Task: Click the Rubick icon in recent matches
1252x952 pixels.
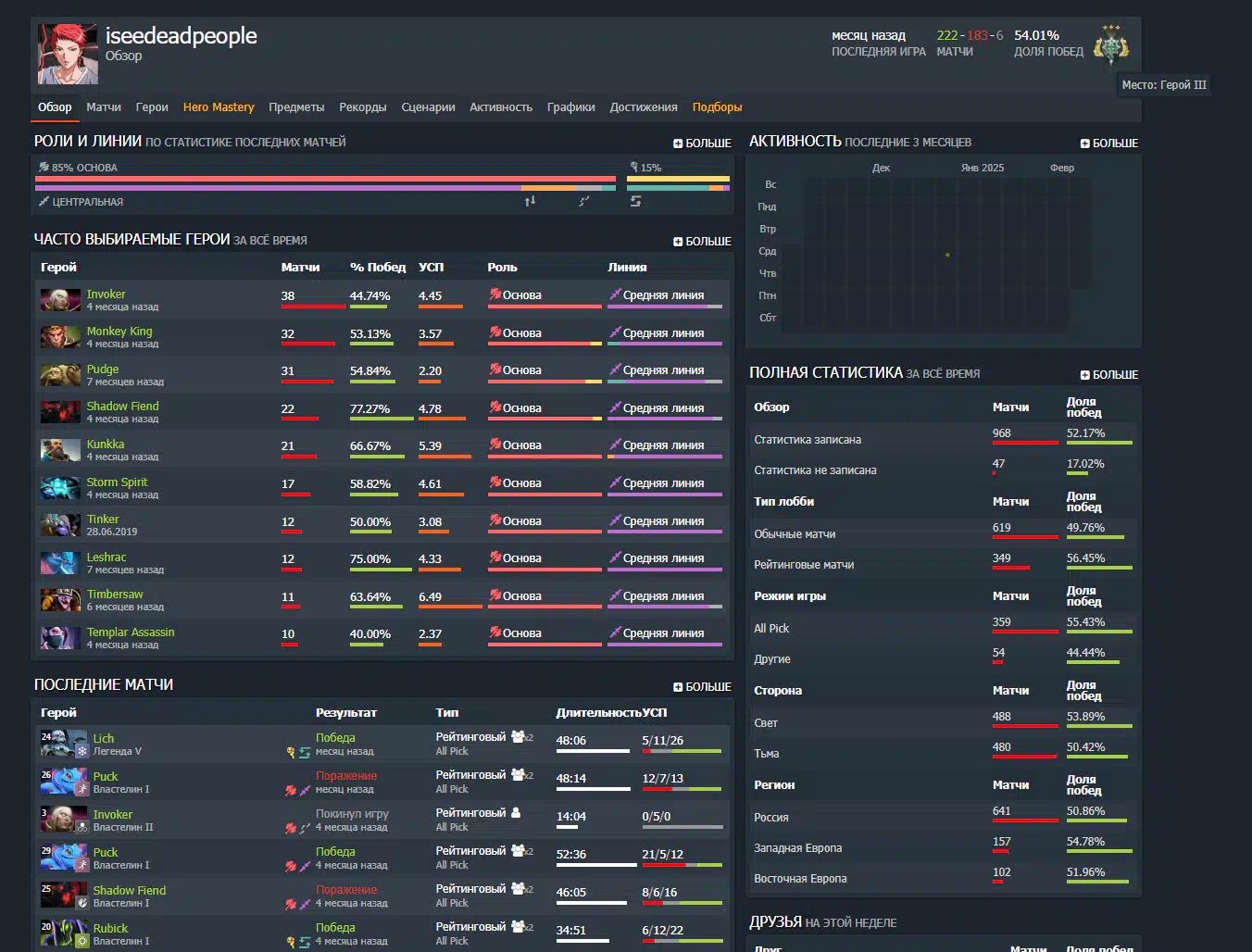Action: [64, 933]
